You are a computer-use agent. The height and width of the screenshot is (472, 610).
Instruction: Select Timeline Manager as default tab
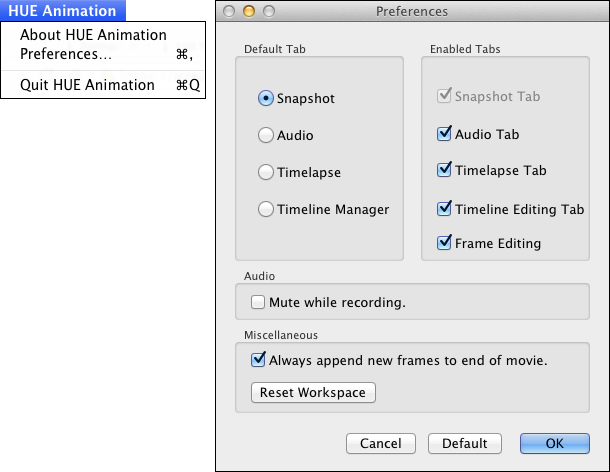click(266, 209)
